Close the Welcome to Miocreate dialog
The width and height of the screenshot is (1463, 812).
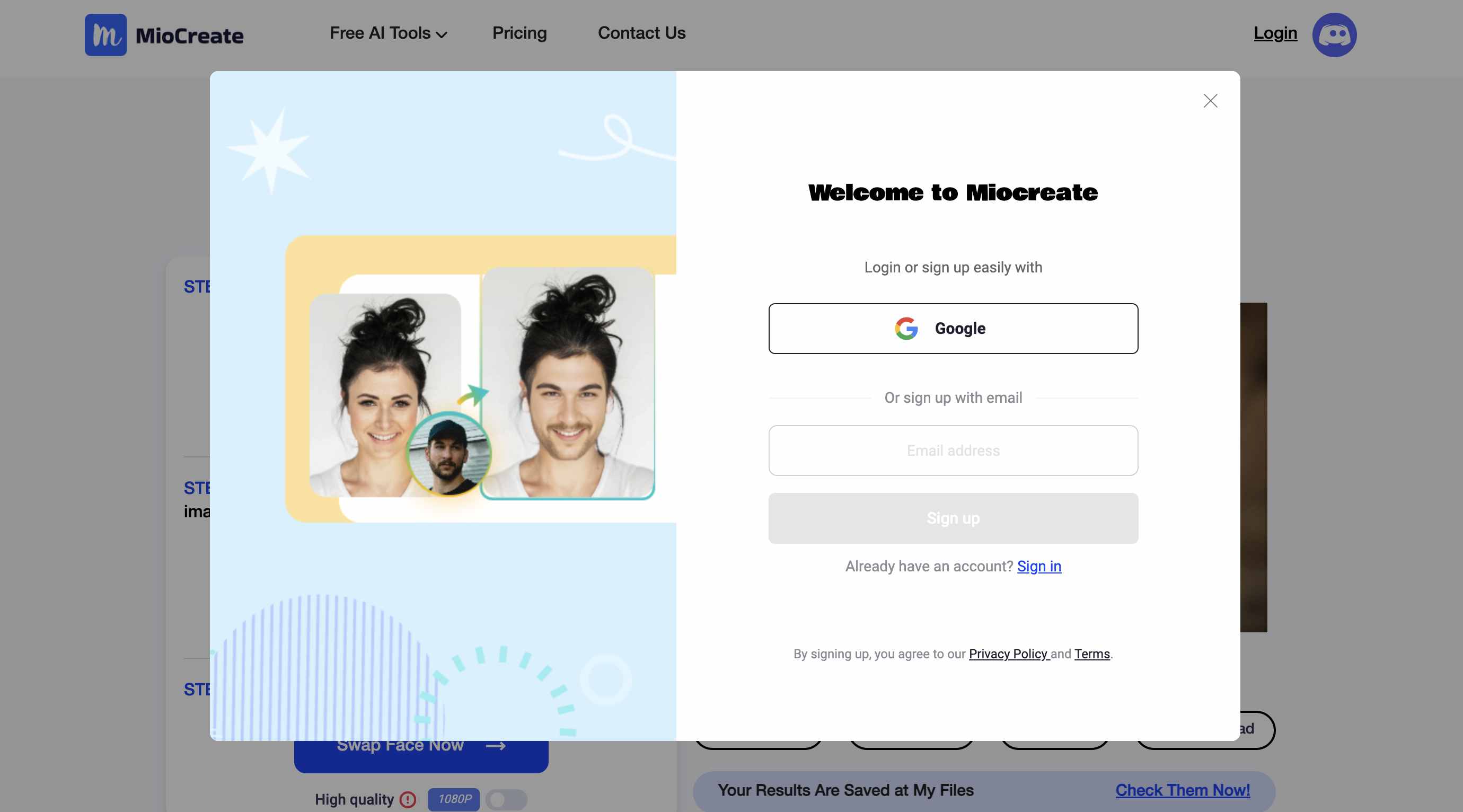[x=1210, y=101]
